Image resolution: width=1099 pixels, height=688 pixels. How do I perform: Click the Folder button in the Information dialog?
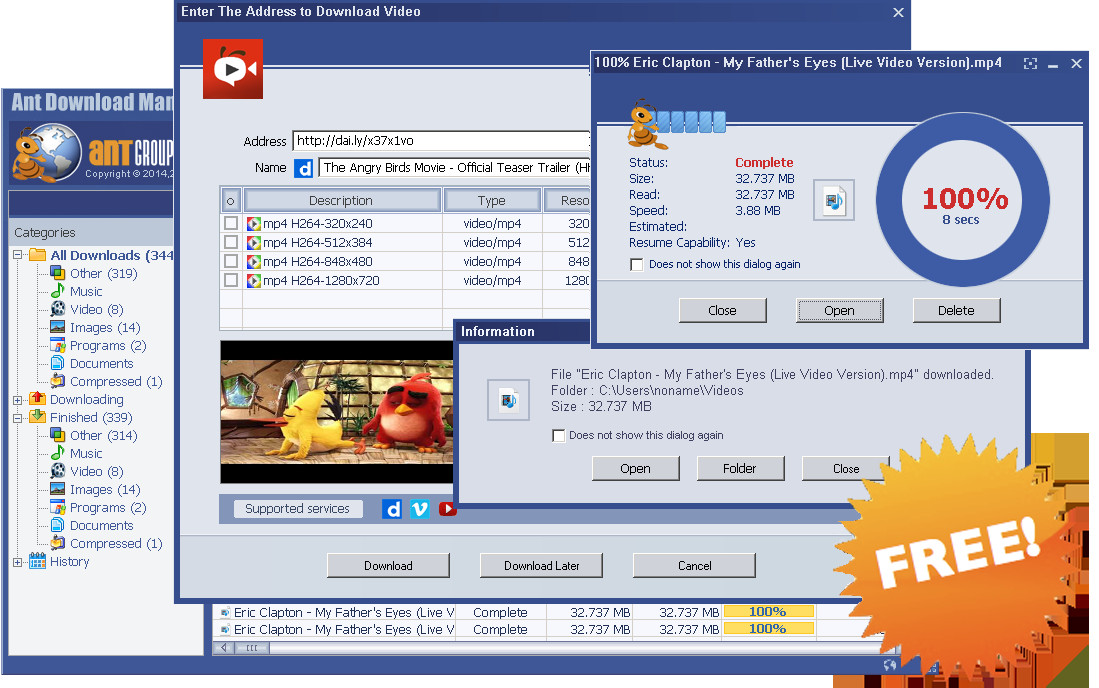(740, 468)
